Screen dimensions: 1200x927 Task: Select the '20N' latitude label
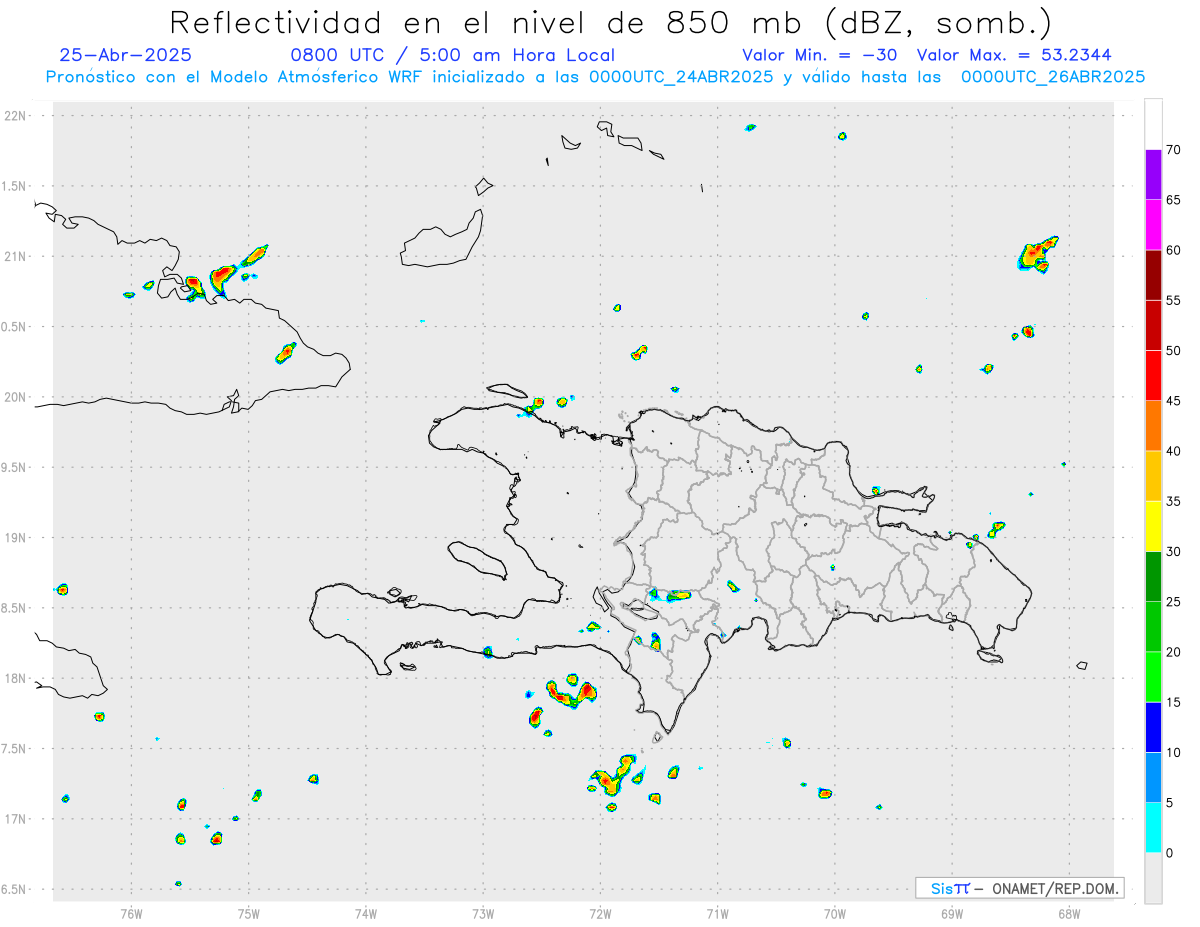click(x=17, y=397)
